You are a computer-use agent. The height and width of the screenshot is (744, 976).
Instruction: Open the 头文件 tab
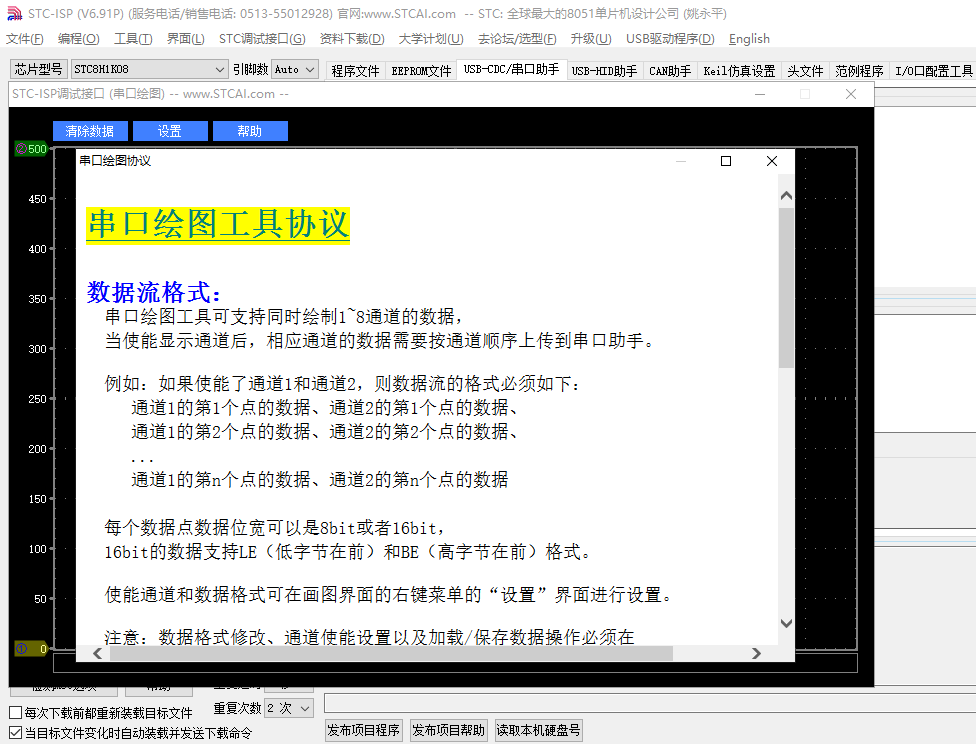[x=805, y=71]
